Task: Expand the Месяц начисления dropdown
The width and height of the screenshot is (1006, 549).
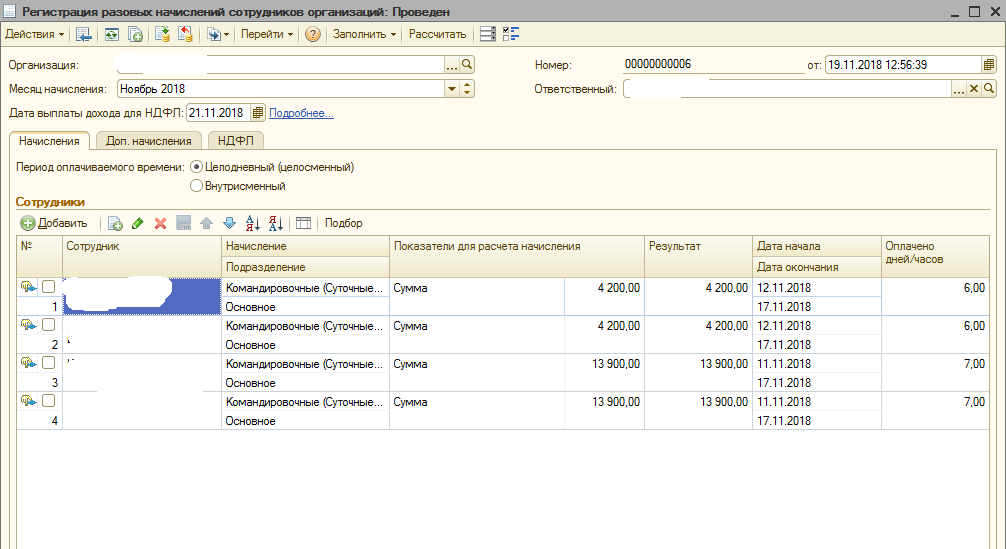Action: (x=452, y=89)
